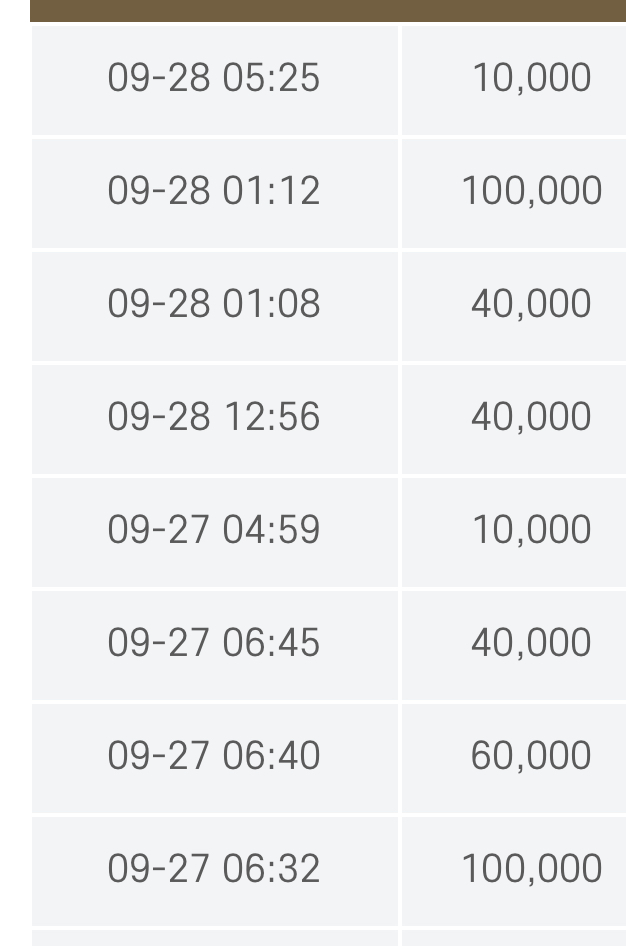Click the 09-28 01:08 timestamp cell
This screenshot has height=946, width=626.
pyautogui.click(x=214, y=305)
